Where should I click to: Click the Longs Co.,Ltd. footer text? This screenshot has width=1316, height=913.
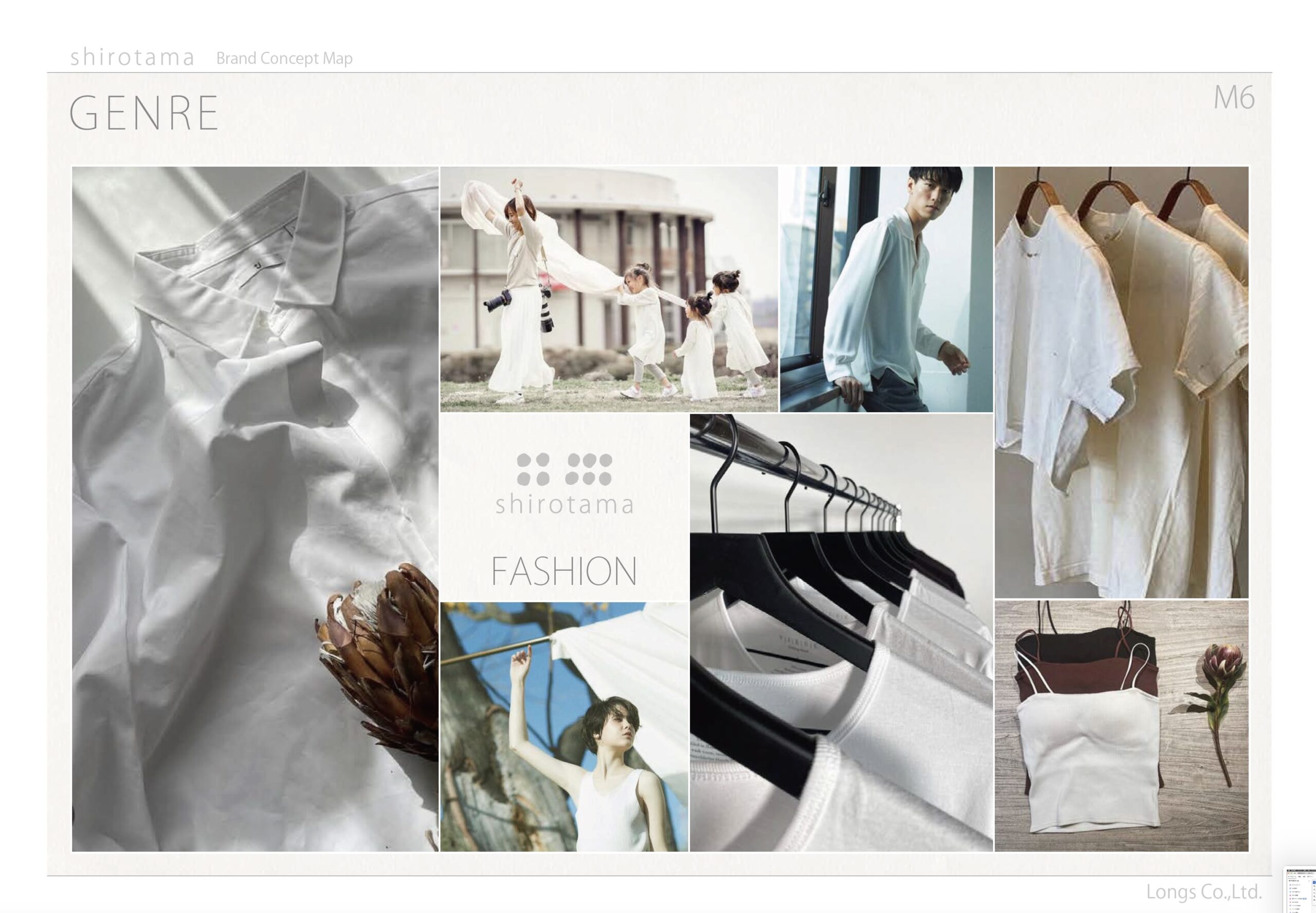point(1203,891)
